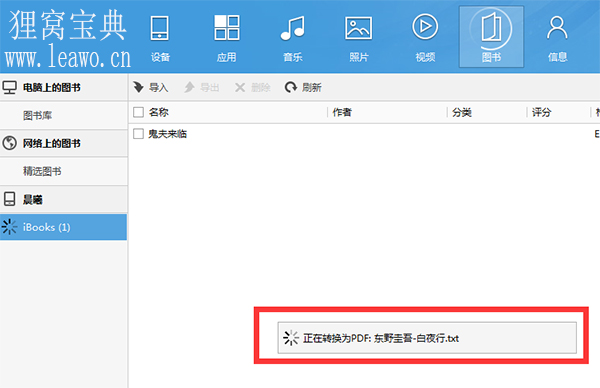
Task: Click the 导入 (Import) toolbar button
Action: point(151,87)
